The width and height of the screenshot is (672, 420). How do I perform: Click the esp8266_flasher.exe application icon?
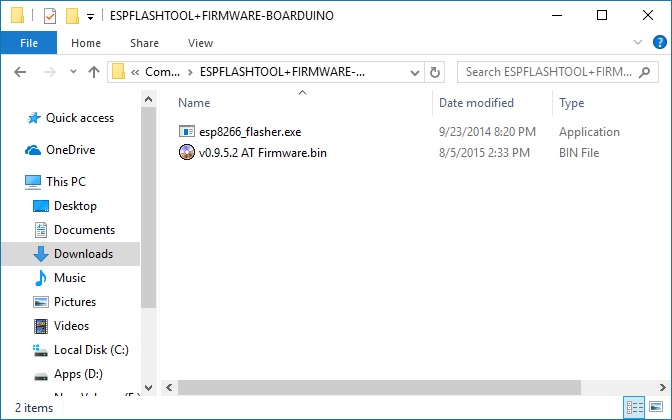pos(186,131)
